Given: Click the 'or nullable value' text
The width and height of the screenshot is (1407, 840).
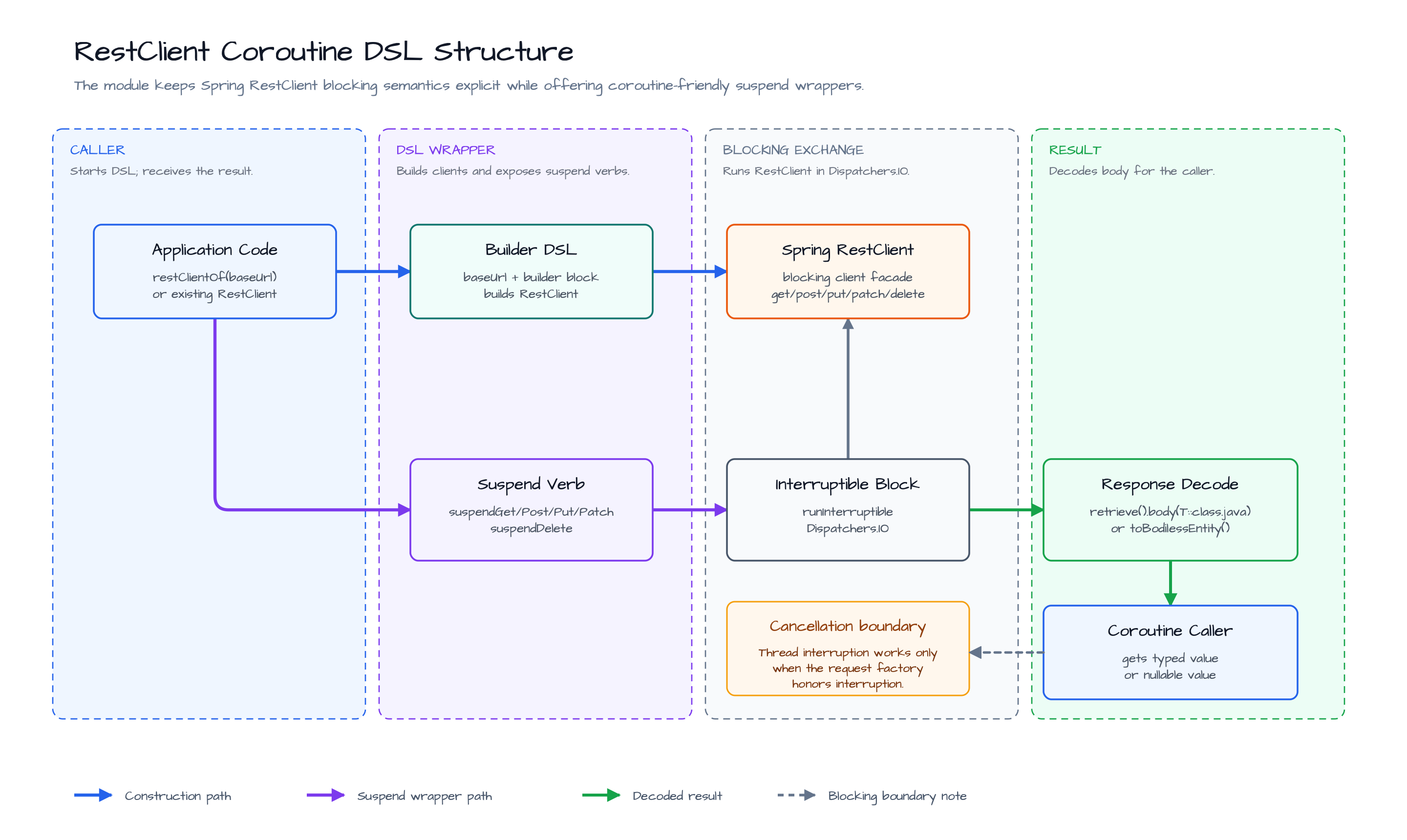Looking at the screenshot, I should click(x=1170, y=675).
